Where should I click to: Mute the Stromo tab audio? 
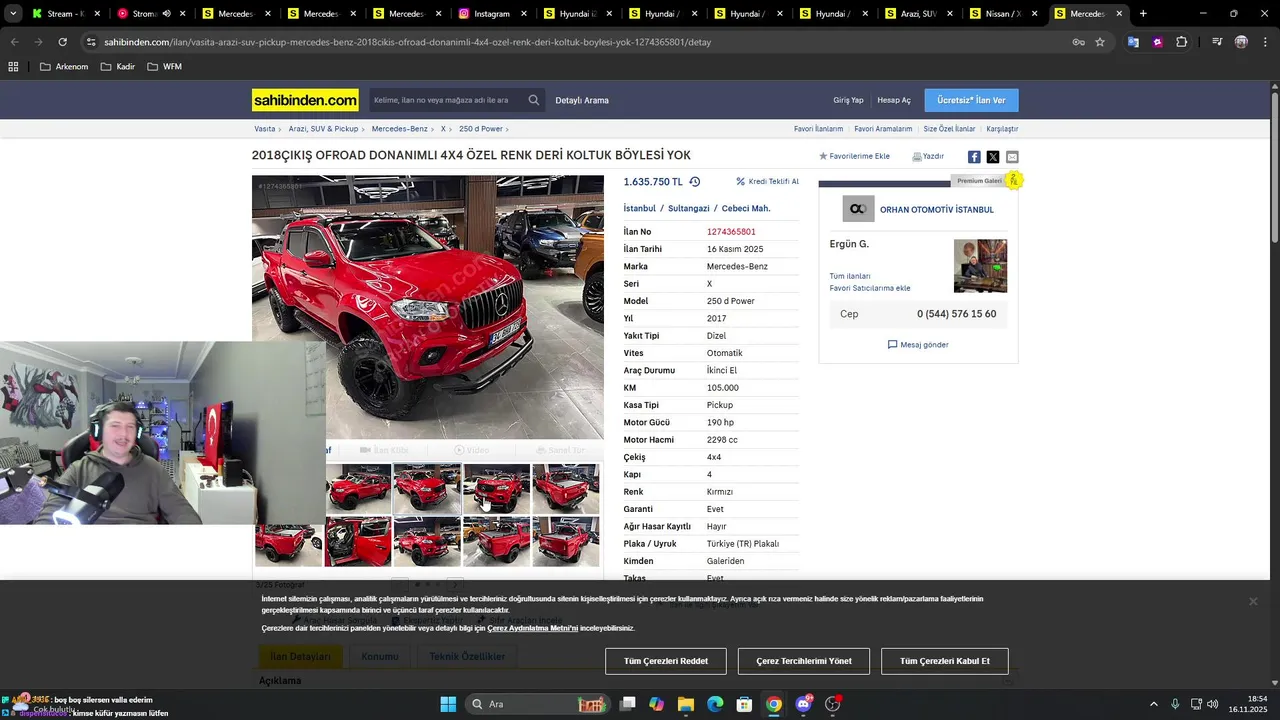(166, 14)
